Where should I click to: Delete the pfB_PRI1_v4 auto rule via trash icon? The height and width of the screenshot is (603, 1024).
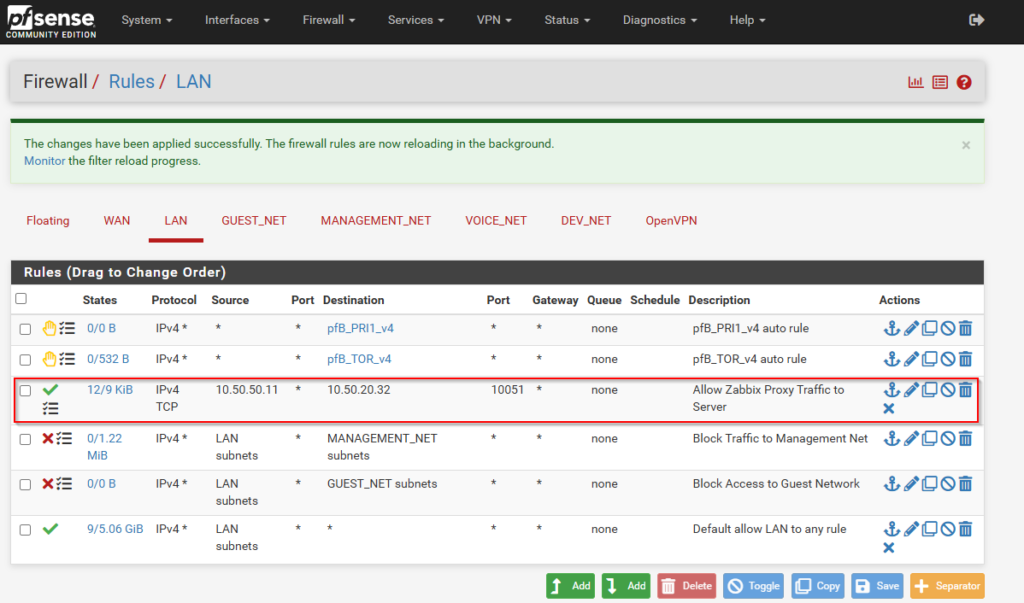coord(965,329)
